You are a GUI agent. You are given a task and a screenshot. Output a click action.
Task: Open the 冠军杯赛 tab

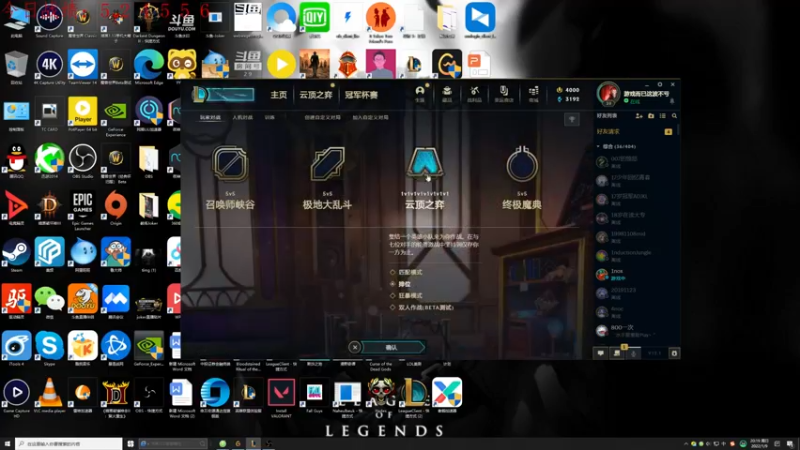point(361,95)
